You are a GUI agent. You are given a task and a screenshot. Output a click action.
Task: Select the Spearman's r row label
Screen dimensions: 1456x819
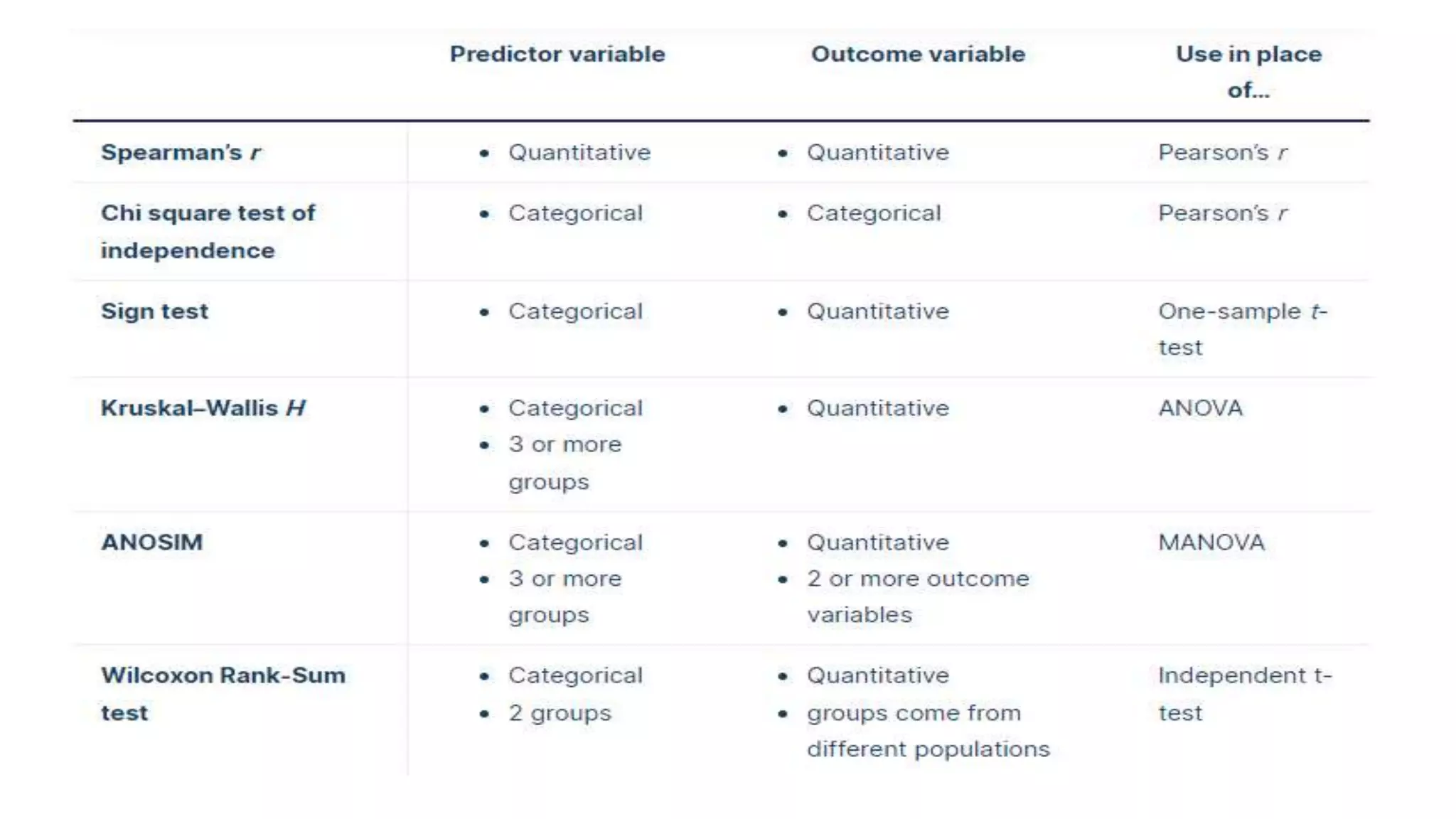181,152
